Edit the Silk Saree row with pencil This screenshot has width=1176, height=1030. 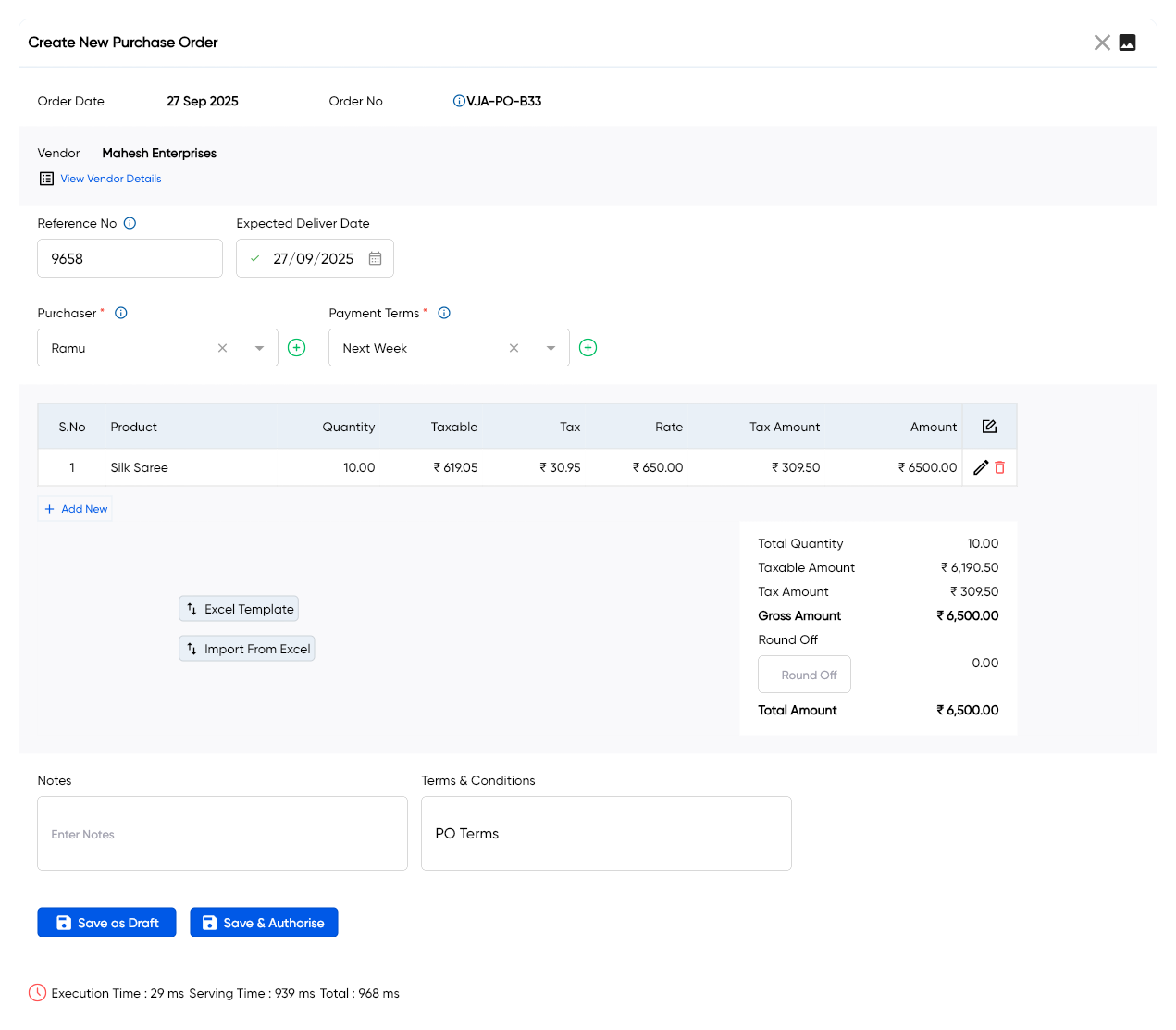pyautogui.click(x=981, y=467)
